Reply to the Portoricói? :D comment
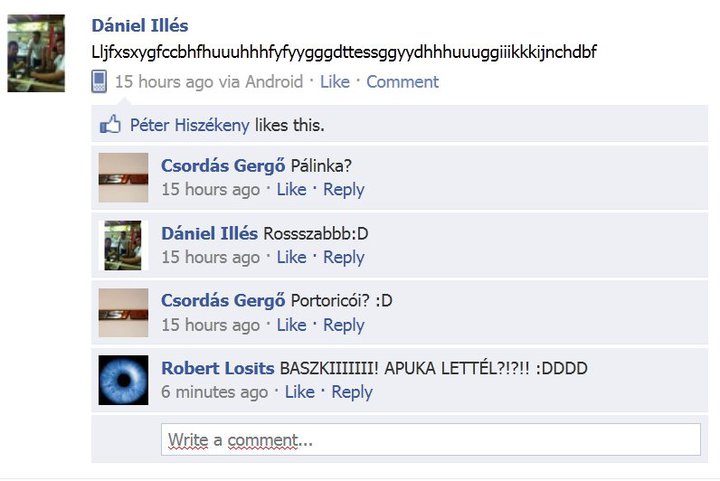Screen dimensions: 720x481 pos(343,325)
